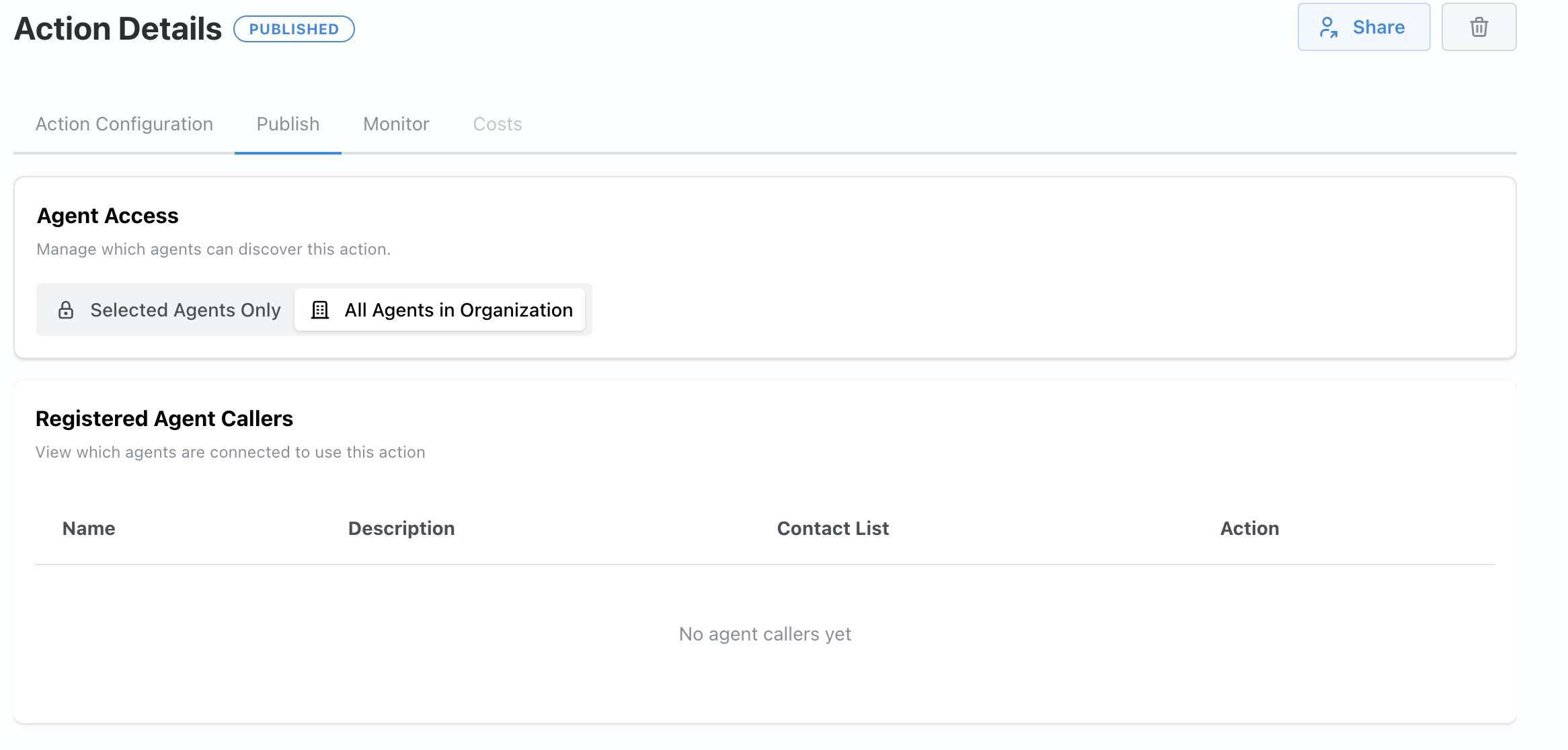
Task: Click the Action column header
Action: click(1249, 528)
